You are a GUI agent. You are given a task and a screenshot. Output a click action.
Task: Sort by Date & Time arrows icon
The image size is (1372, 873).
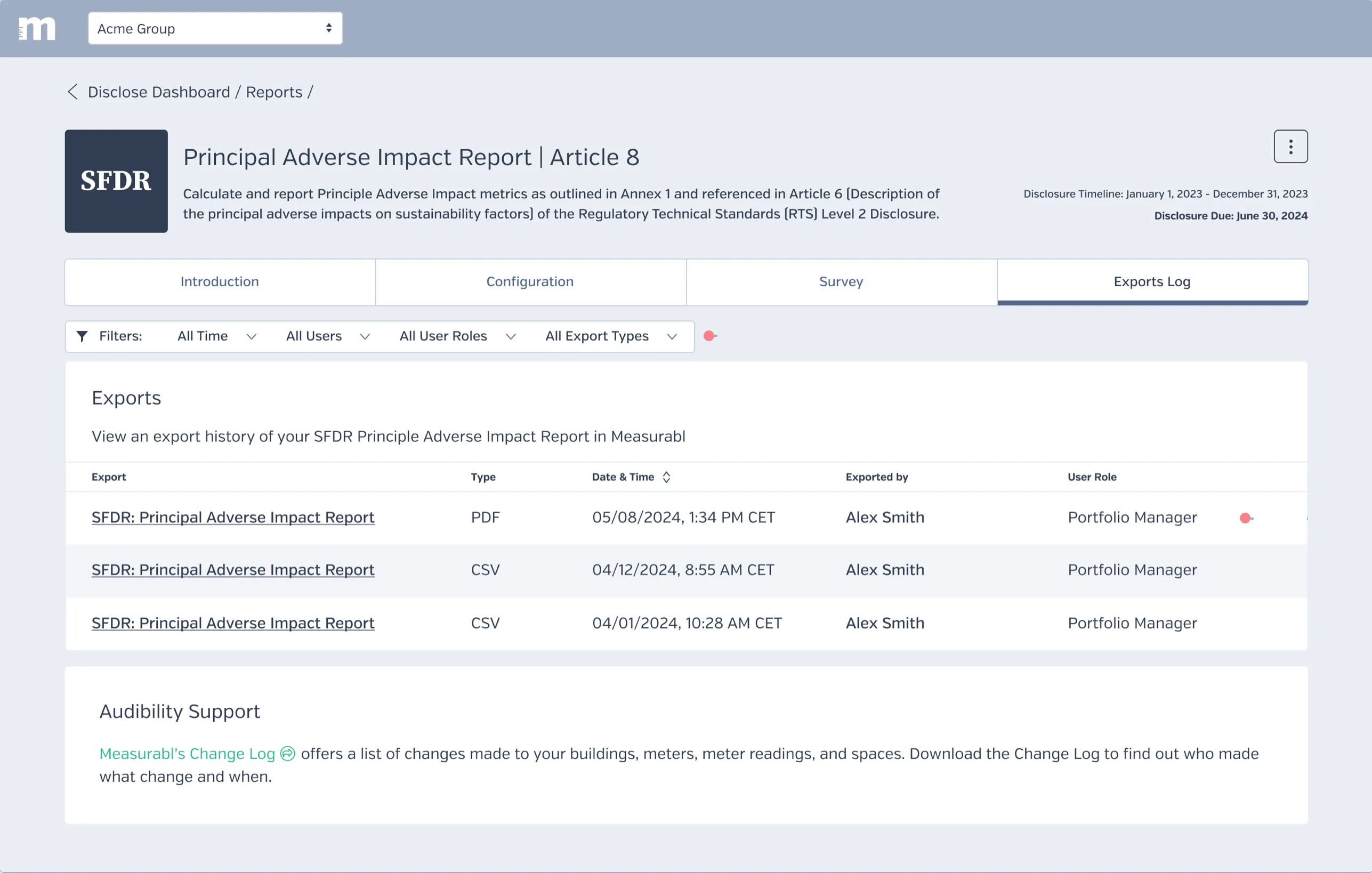666,477
